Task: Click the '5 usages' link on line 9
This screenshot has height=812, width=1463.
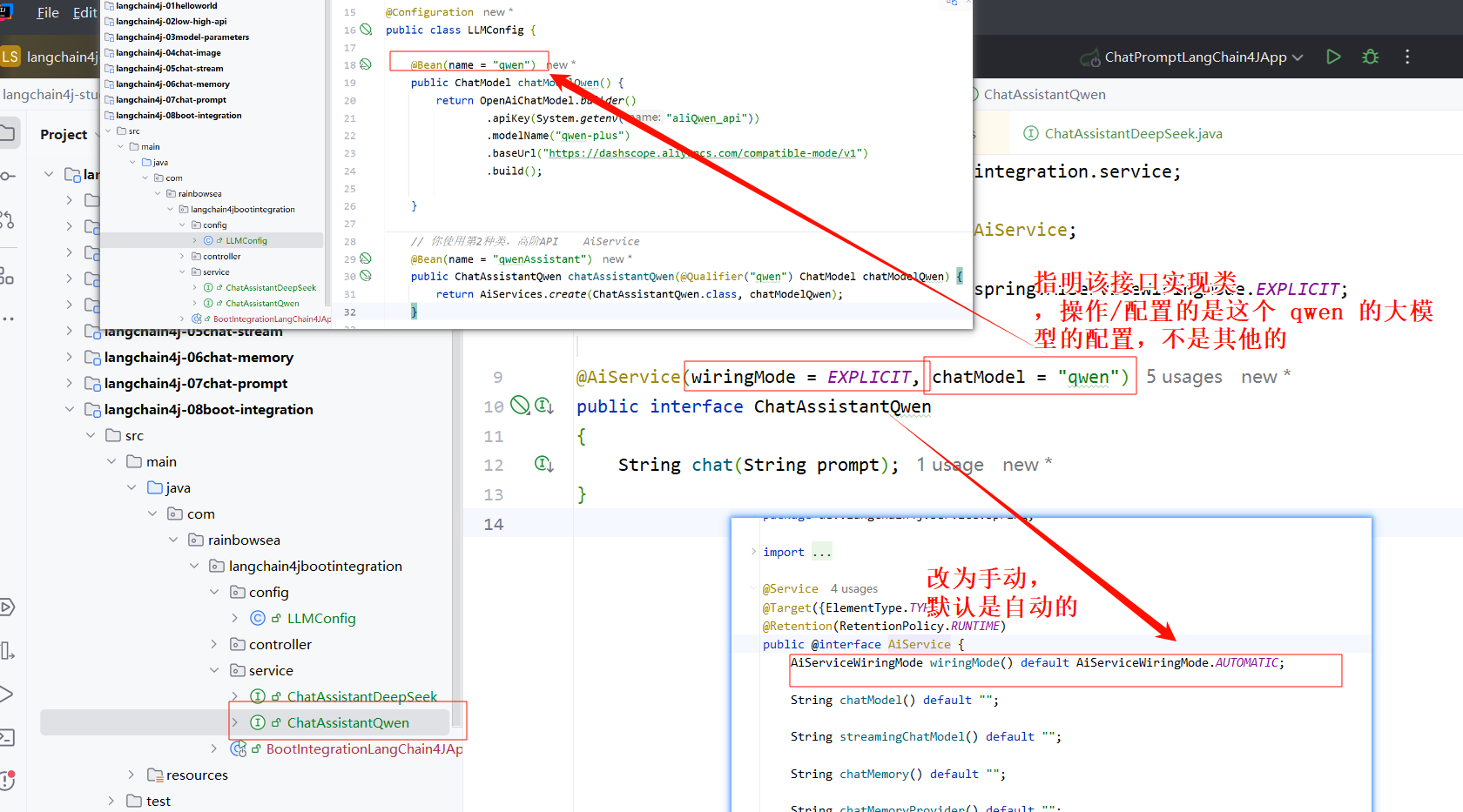Action: 1184,376
